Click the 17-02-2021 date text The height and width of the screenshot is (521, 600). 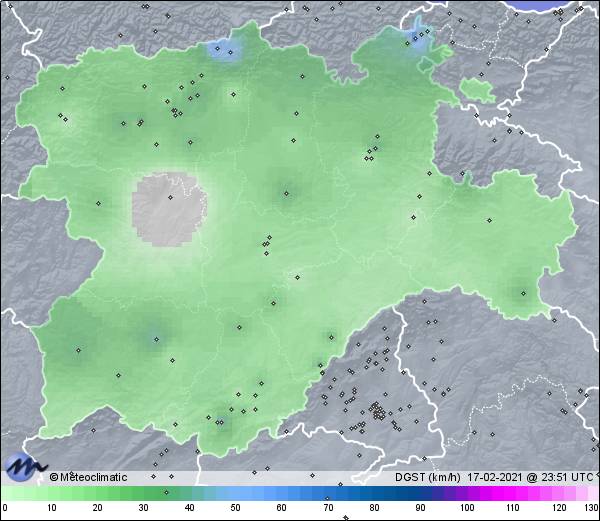click(x=494, y=477)
